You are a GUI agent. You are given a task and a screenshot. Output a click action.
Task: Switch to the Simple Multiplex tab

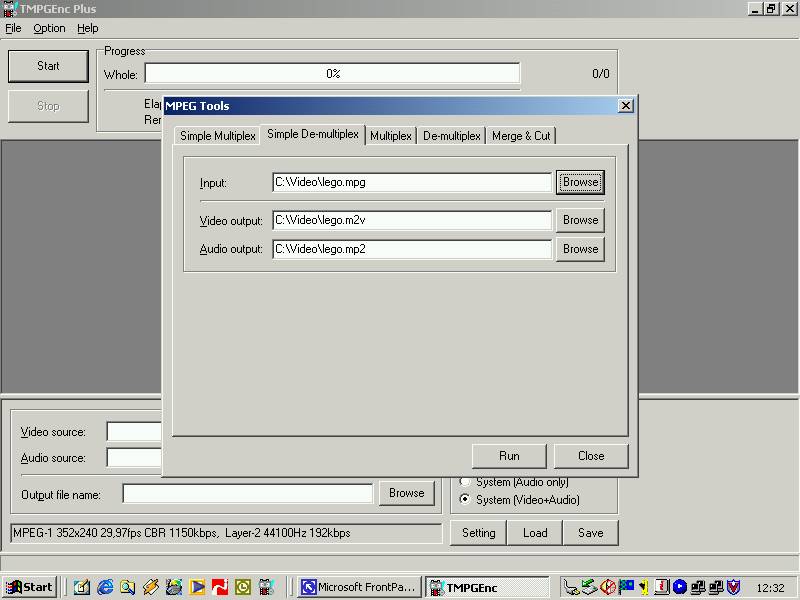coord(217,136)
